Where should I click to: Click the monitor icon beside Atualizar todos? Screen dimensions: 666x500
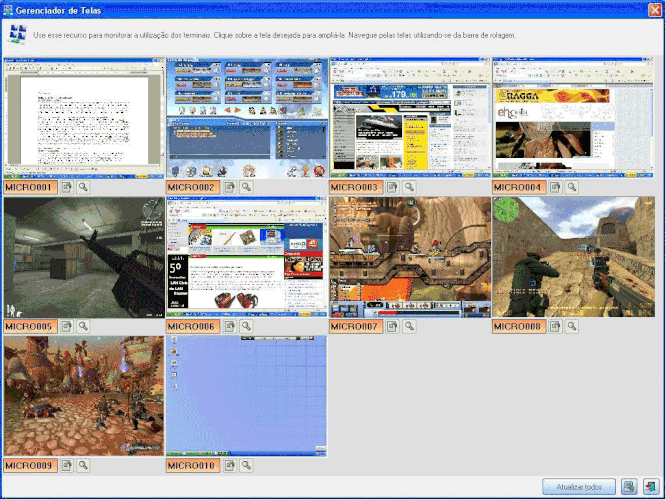pyautogui.click(x=629, y=487)
